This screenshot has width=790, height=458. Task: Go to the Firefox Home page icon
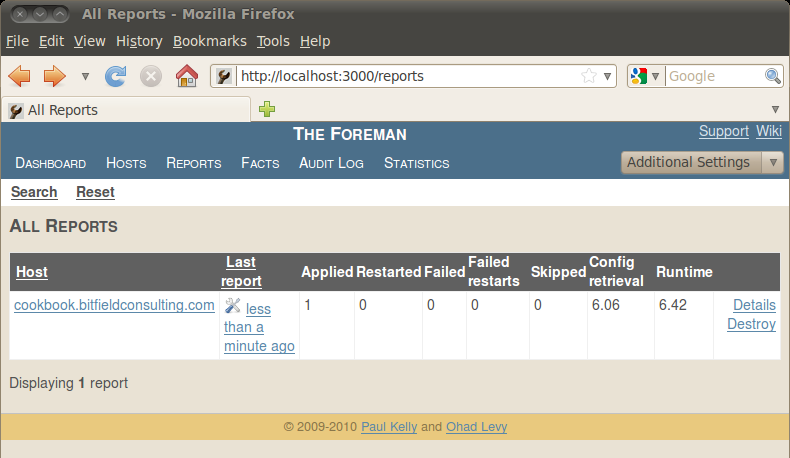pos(186,76)
